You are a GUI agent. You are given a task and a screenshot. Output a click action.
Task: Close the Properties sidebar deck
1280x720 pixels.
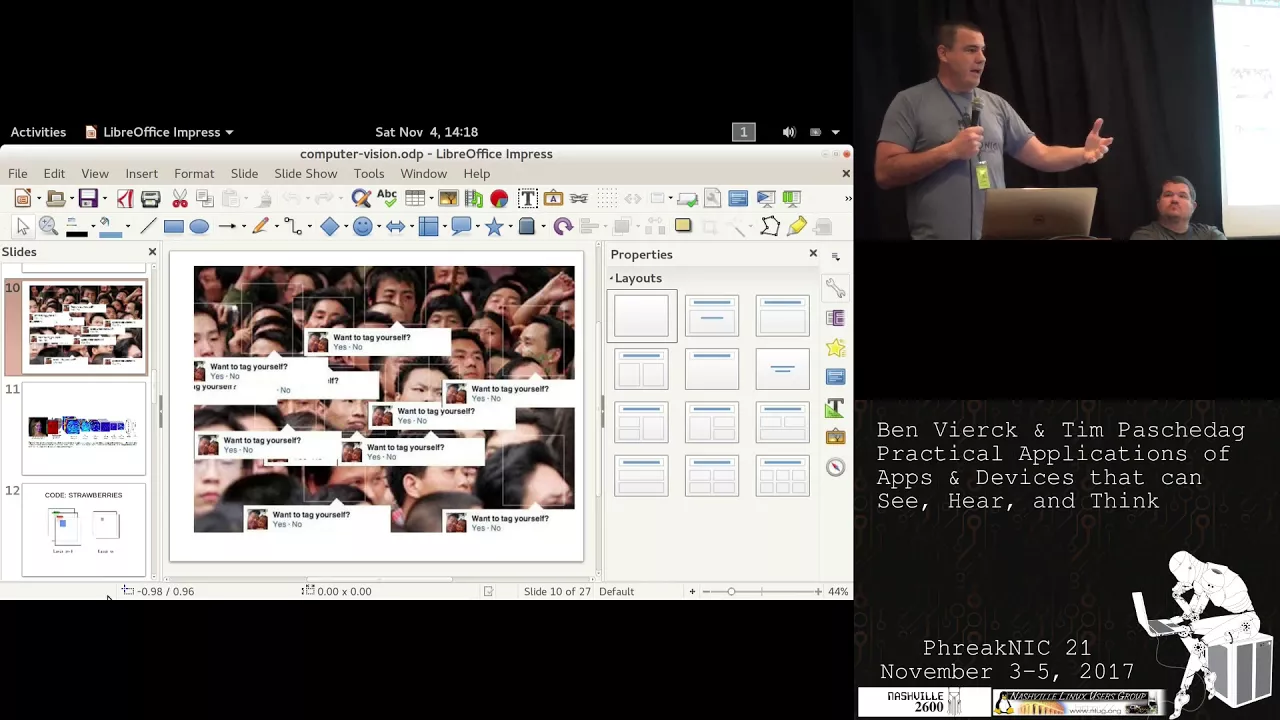tap(813, 254)
